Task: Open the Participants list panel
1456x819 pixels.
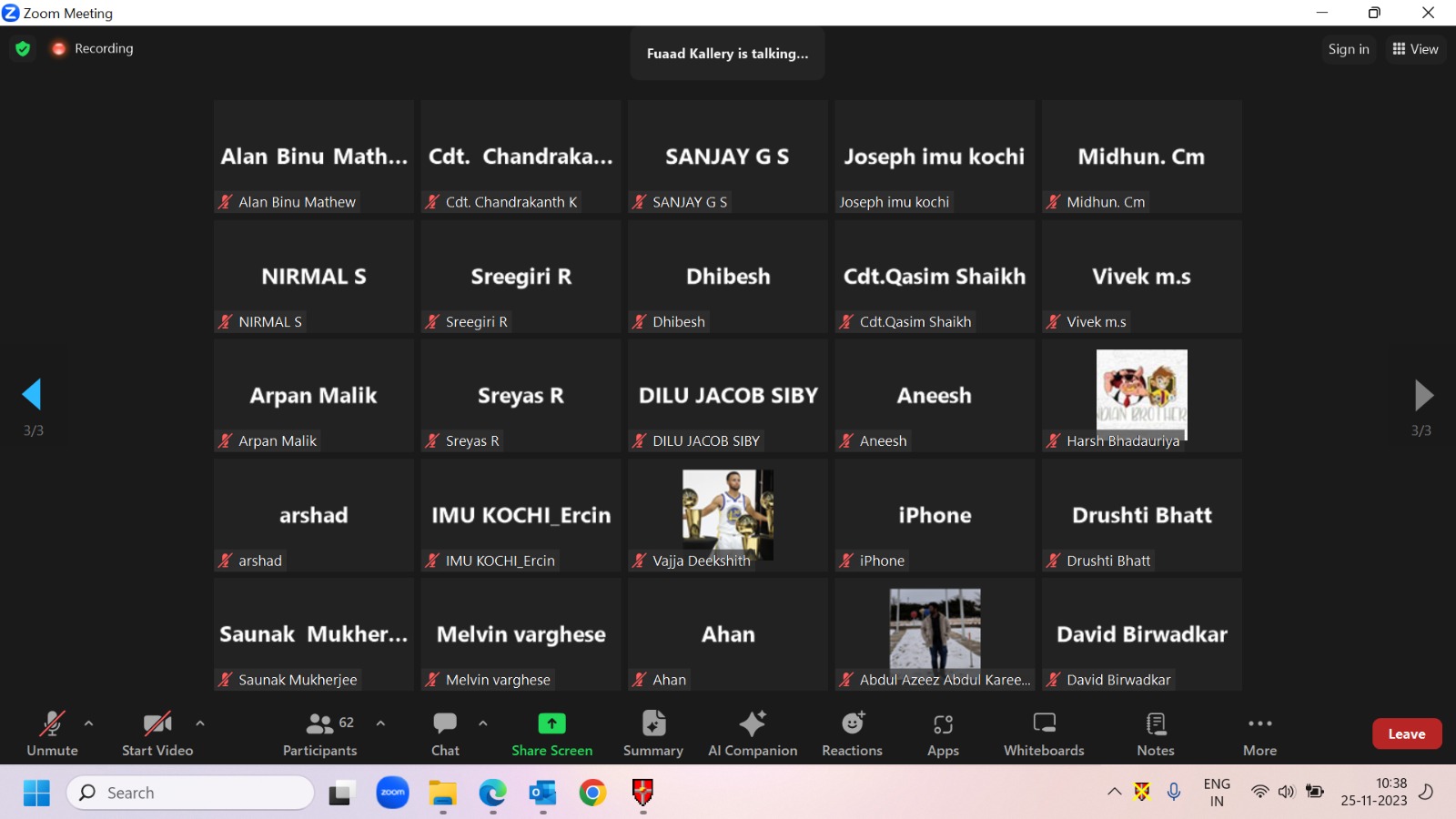Action: tap(319, 733)
